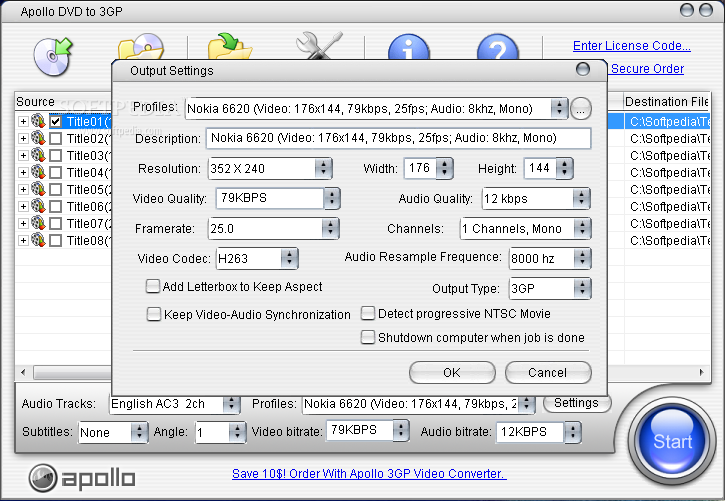Open the Video Quality dropdown
The width and height of the screenshot is (725, 501).
(x=332, y=198)
